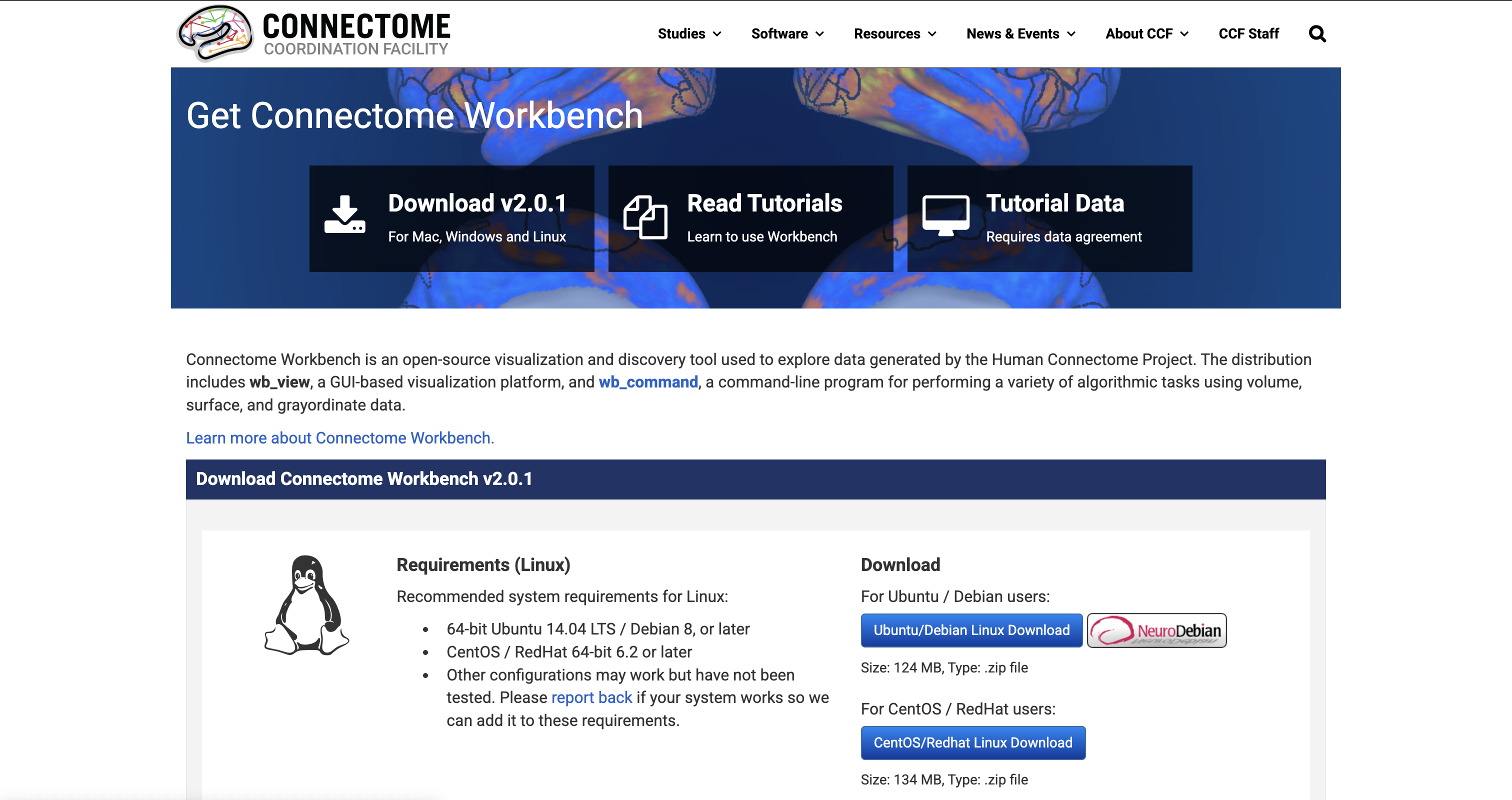Follow Learn more about Connectome Workbench link
This screenshot has width=1512, height=800.
[x=340, y=438]
